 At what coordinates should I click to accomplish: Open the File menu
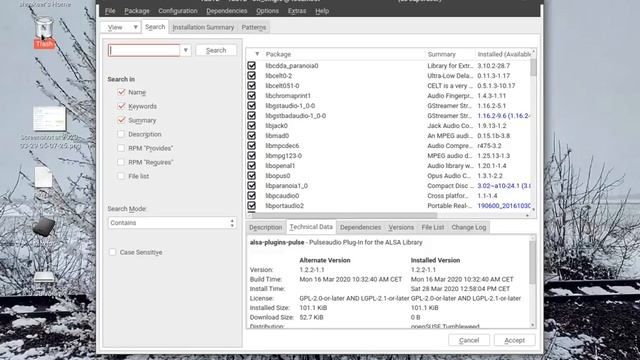tap(110, 11)
